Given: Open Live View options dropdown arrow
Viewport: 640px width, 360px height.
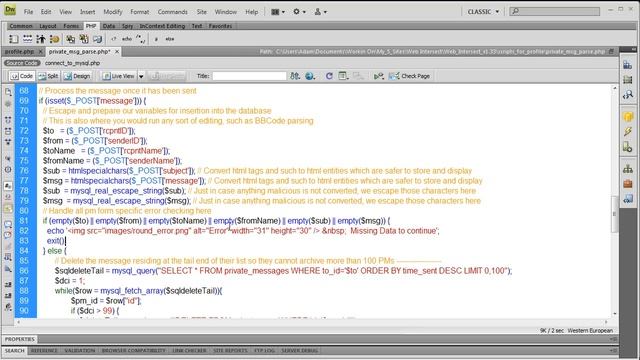Looking at the screenshot, I should point(141,76).
